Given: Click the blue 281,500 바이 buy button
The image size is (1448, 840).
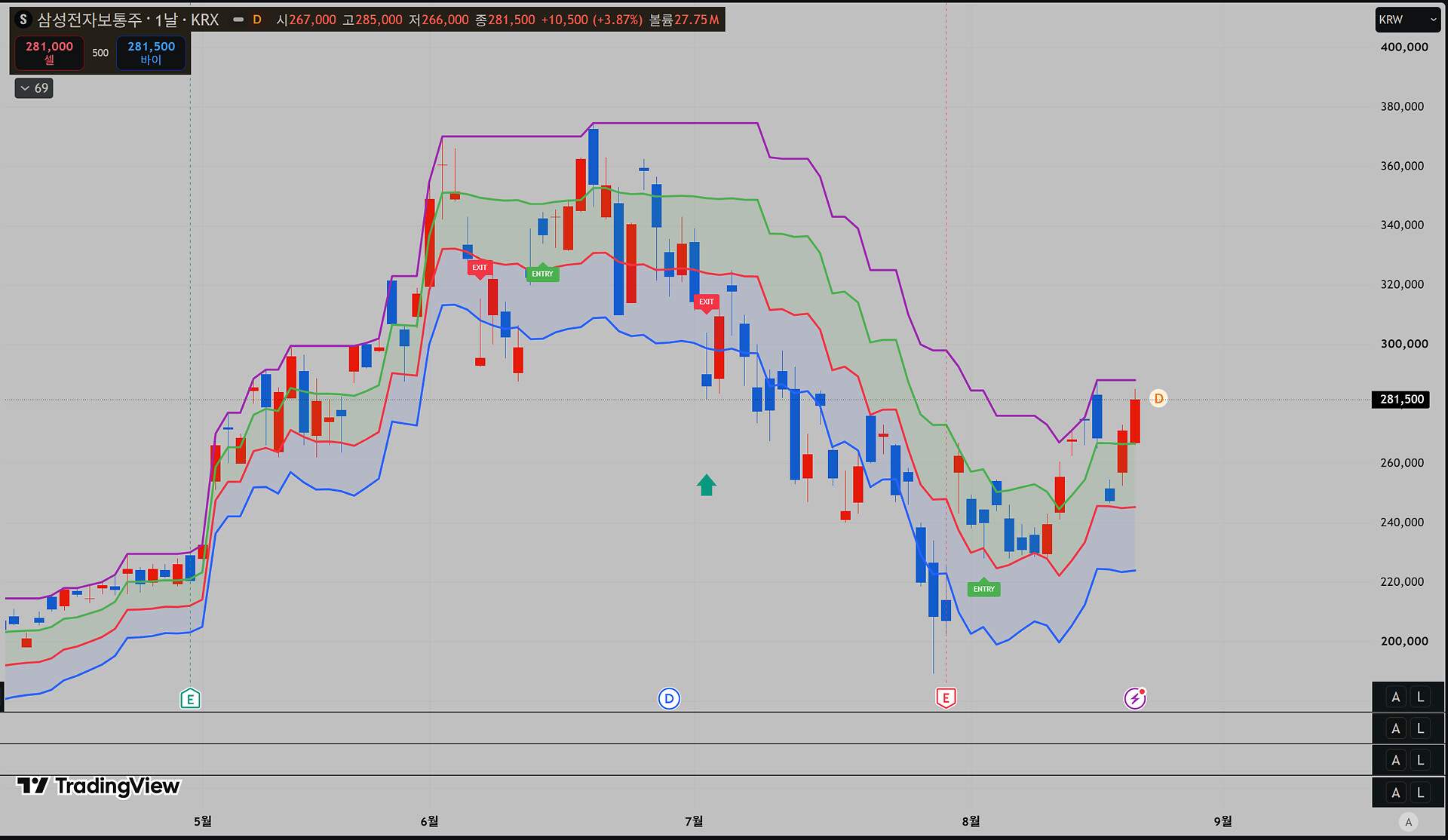Looking at the screenshot, I should click(x=151, y=53).
